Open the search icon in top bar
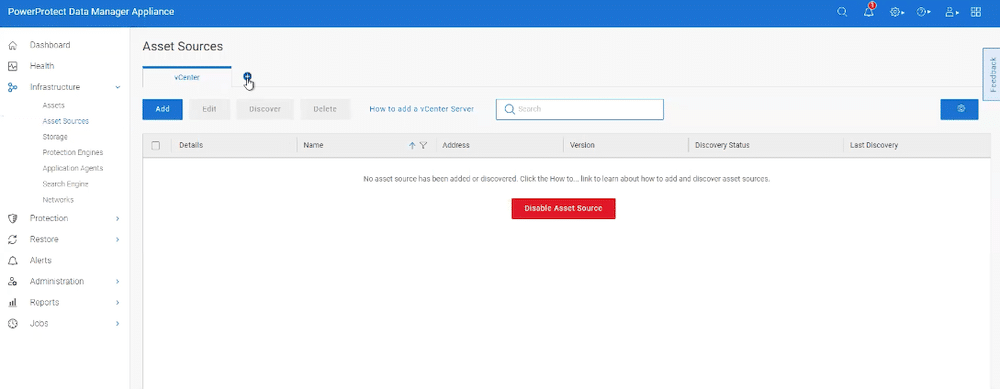The image size is (1000, 389). pos(842,12)
